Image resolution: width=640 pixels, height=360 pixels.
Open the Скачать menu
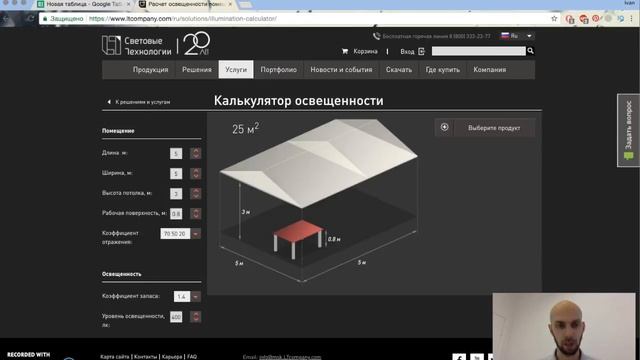point(399,70)
